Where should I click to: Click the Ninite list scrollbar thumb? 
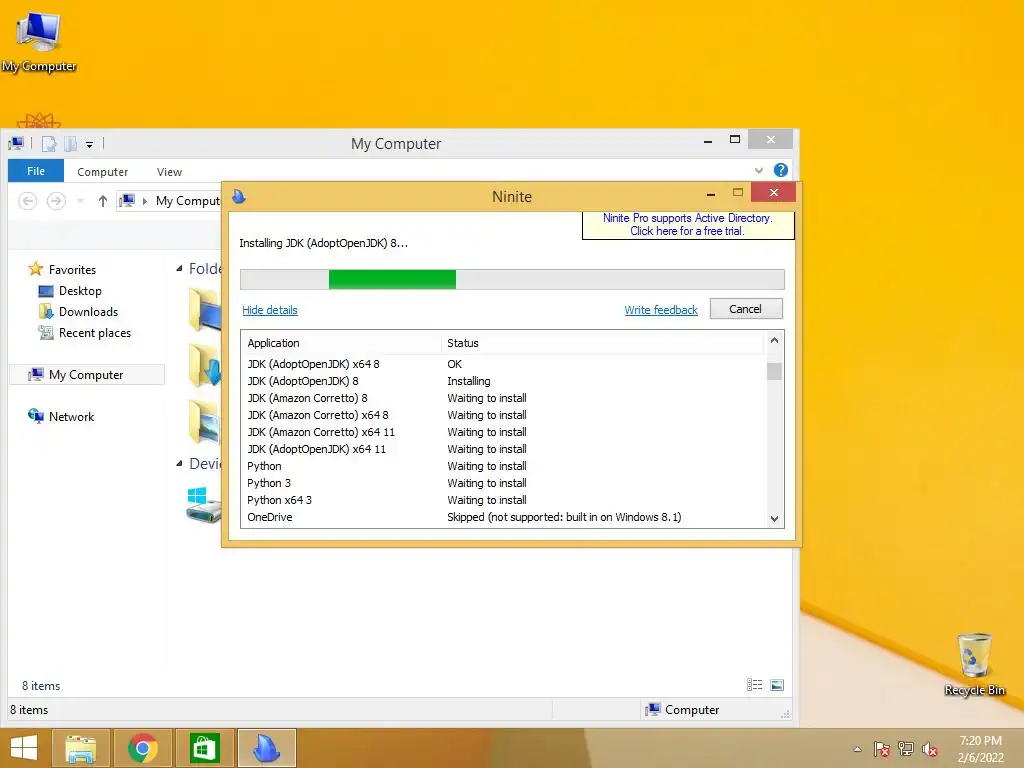[x=774, y=371]
